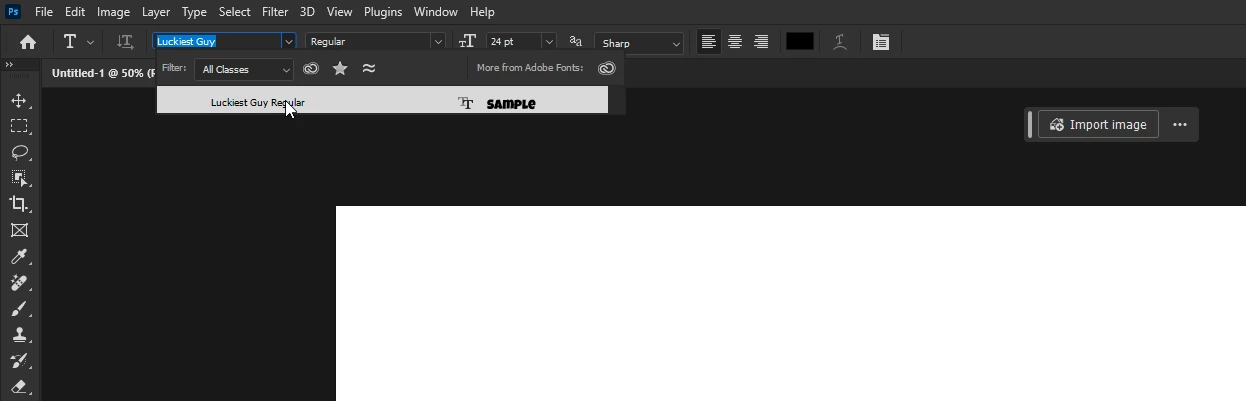Screen dimensions: 1246x401
Task: Open the Window menu
Action: pyautogui.click(x=435, y=12)
